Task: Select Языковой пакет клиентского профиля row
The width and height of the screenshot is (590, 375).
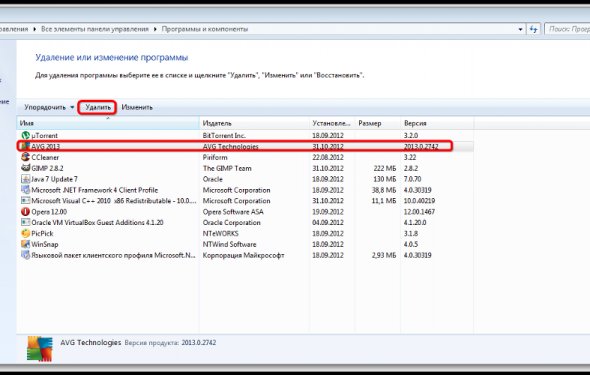Action: 113,255
